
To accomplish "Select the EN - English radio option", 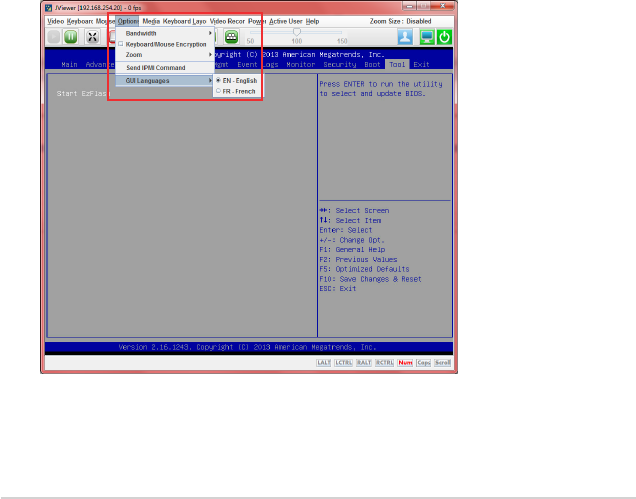I will (x=218, y=80).
